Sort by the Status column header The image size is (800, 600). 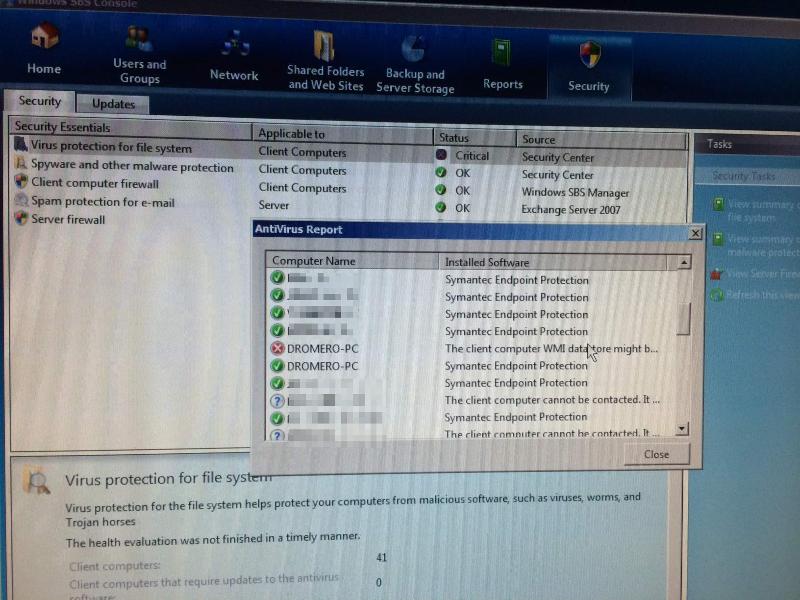point(475,138)
